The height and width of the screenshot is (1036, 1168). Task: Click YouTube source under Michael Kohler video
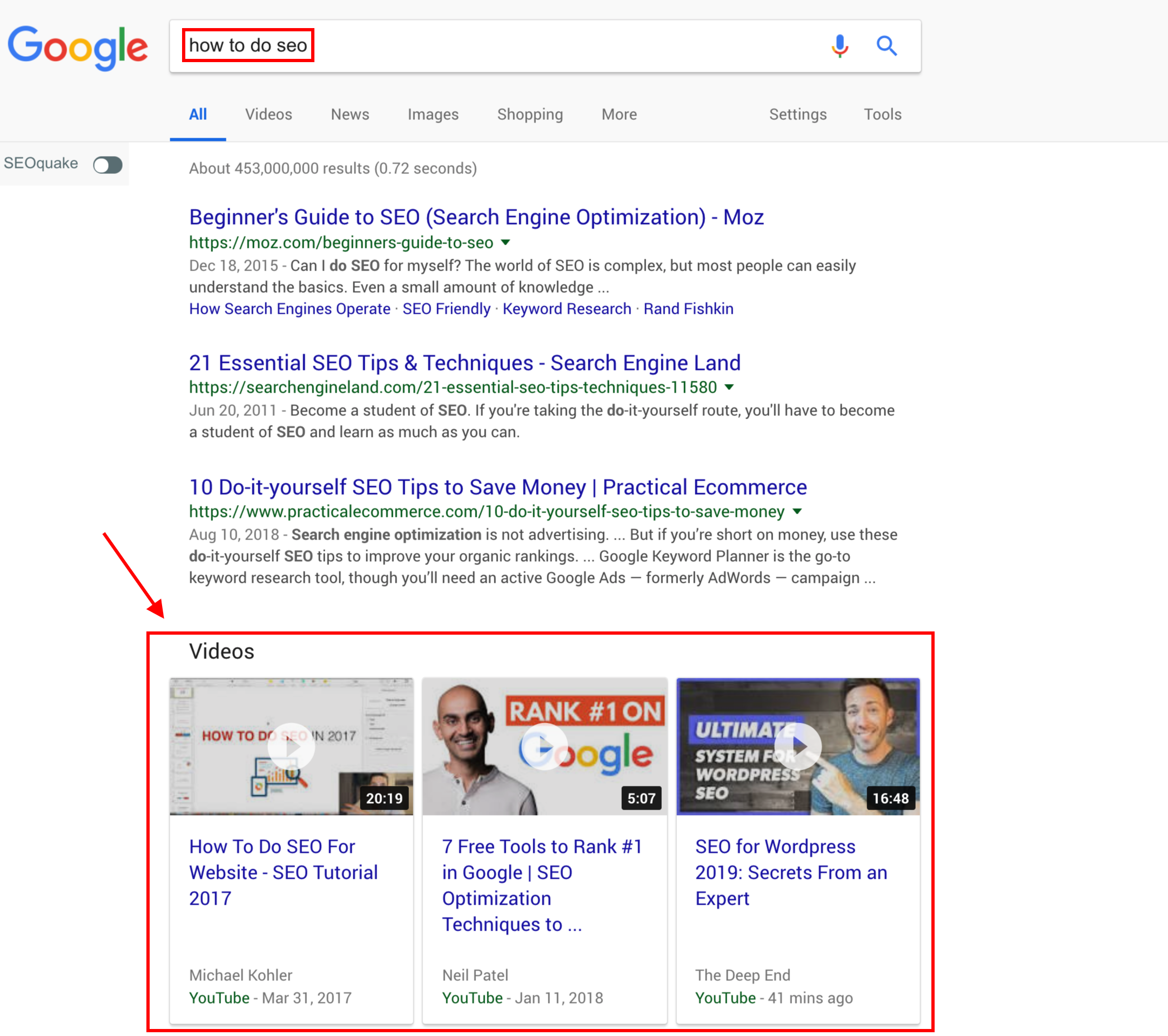pos(219,998)
